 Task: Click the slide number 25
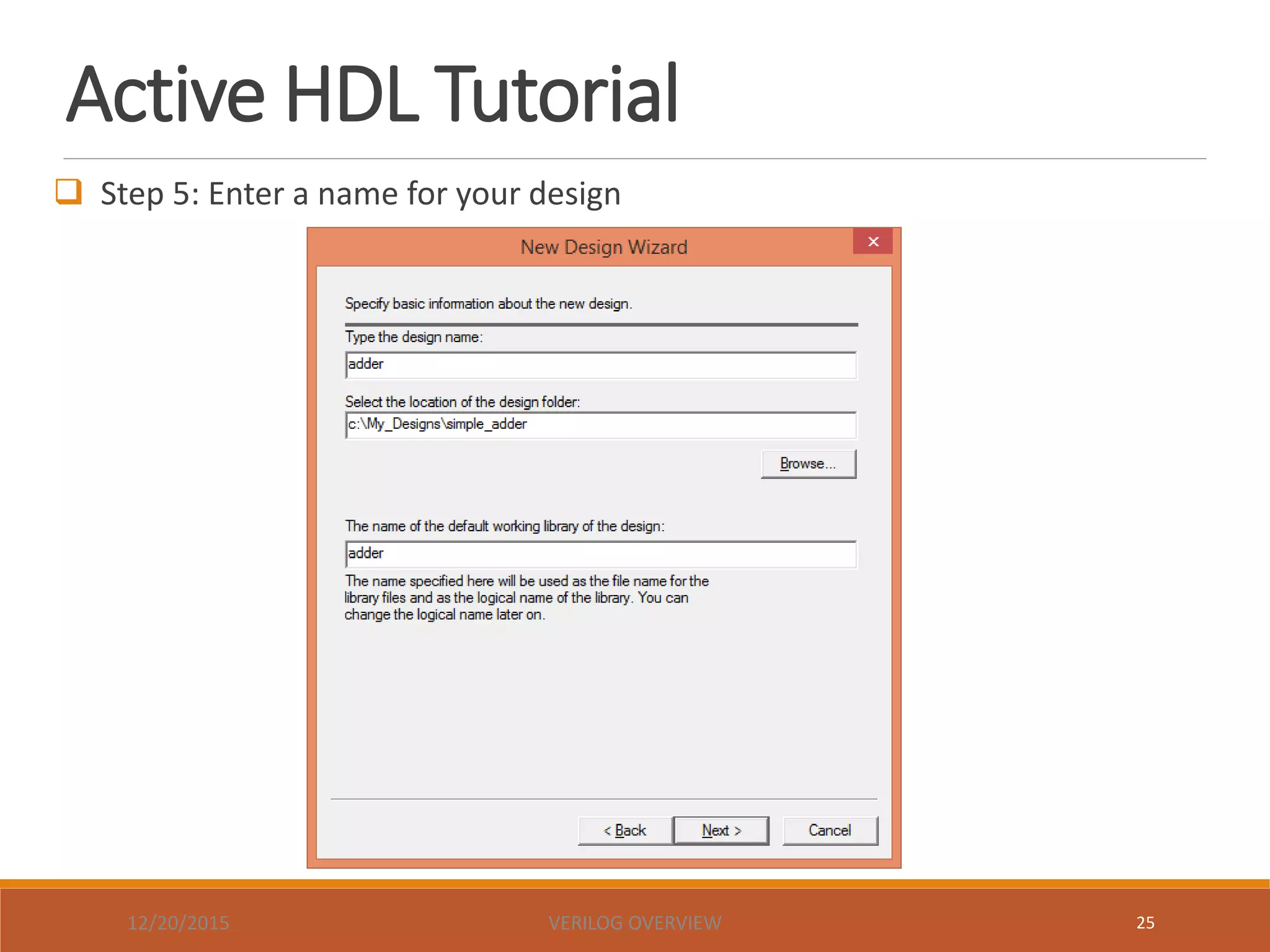point(1145,923)
